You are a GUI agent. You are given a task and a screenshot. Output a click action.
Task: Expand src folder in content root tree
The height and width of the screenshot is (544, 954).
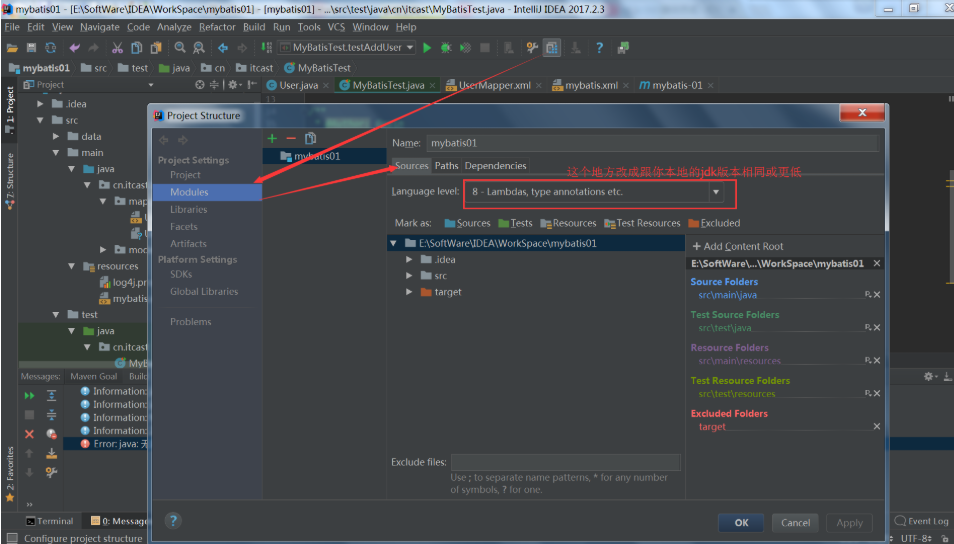[409, 276]
